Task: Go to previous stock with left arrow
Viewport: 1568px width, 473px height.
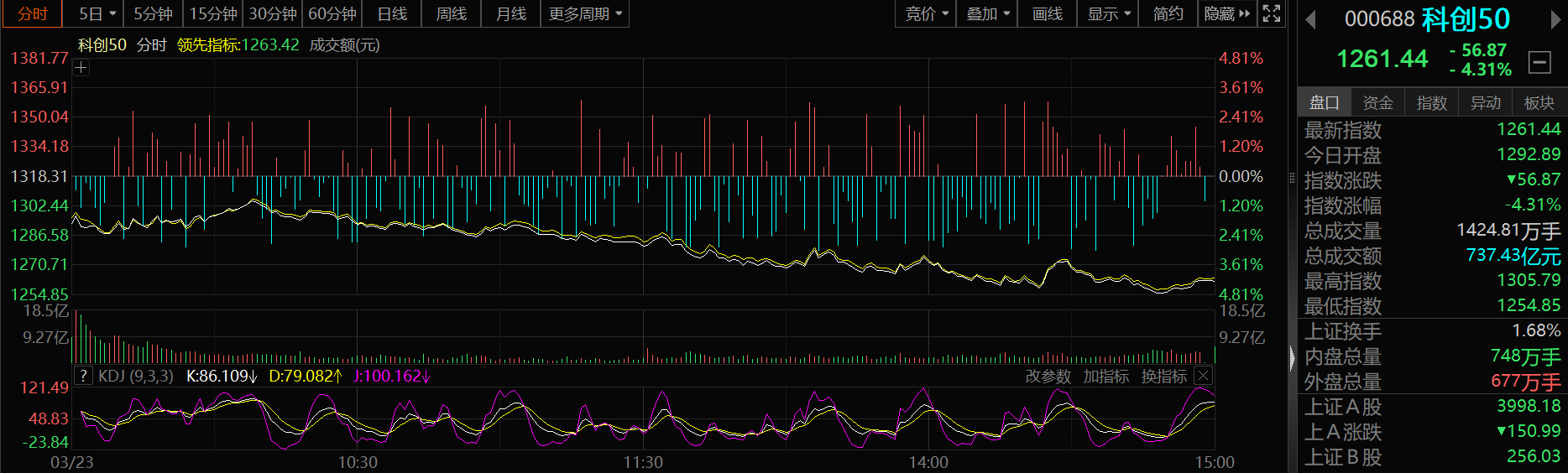Action: click(1310, 19)
